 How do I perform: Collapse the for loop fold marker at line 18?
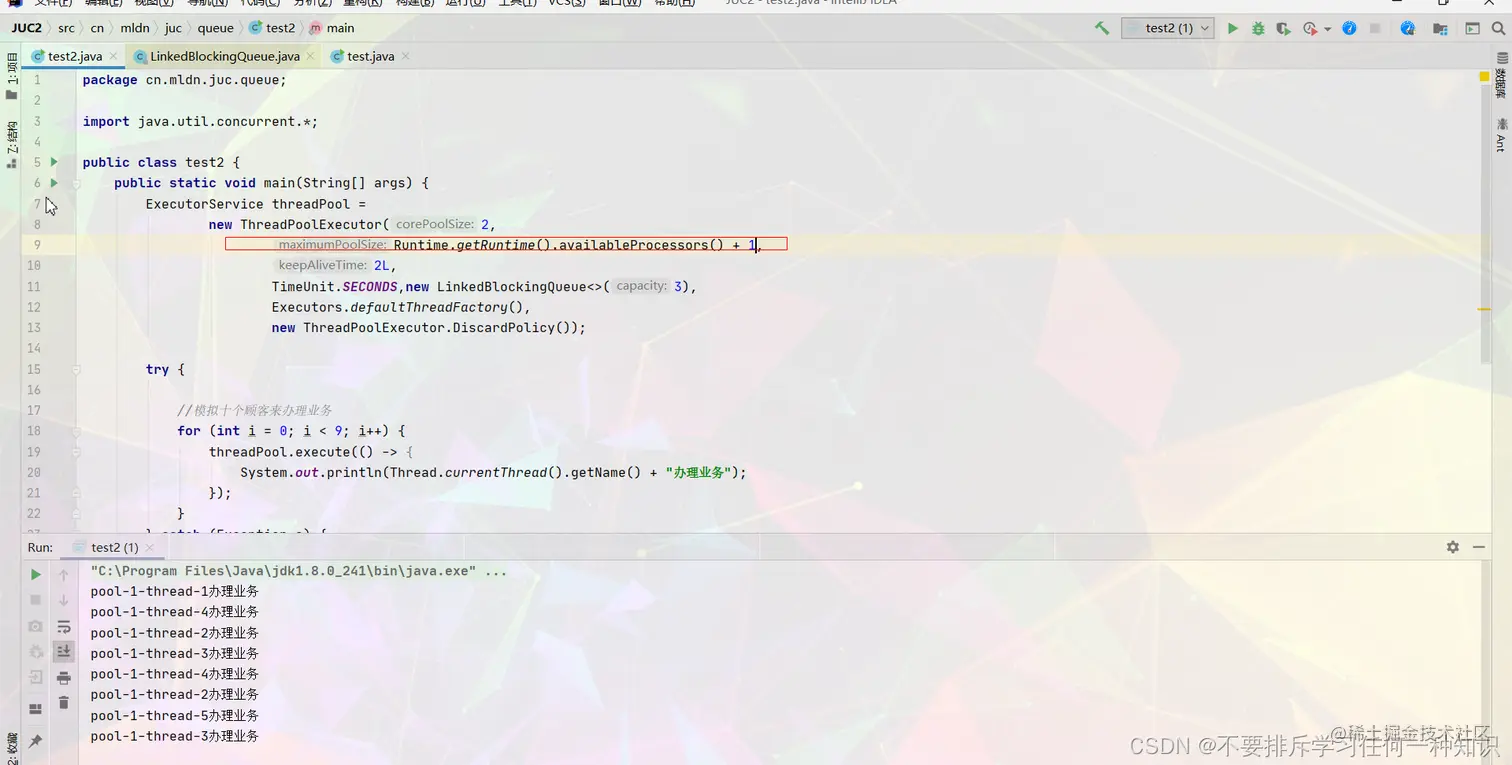[76, 432]
